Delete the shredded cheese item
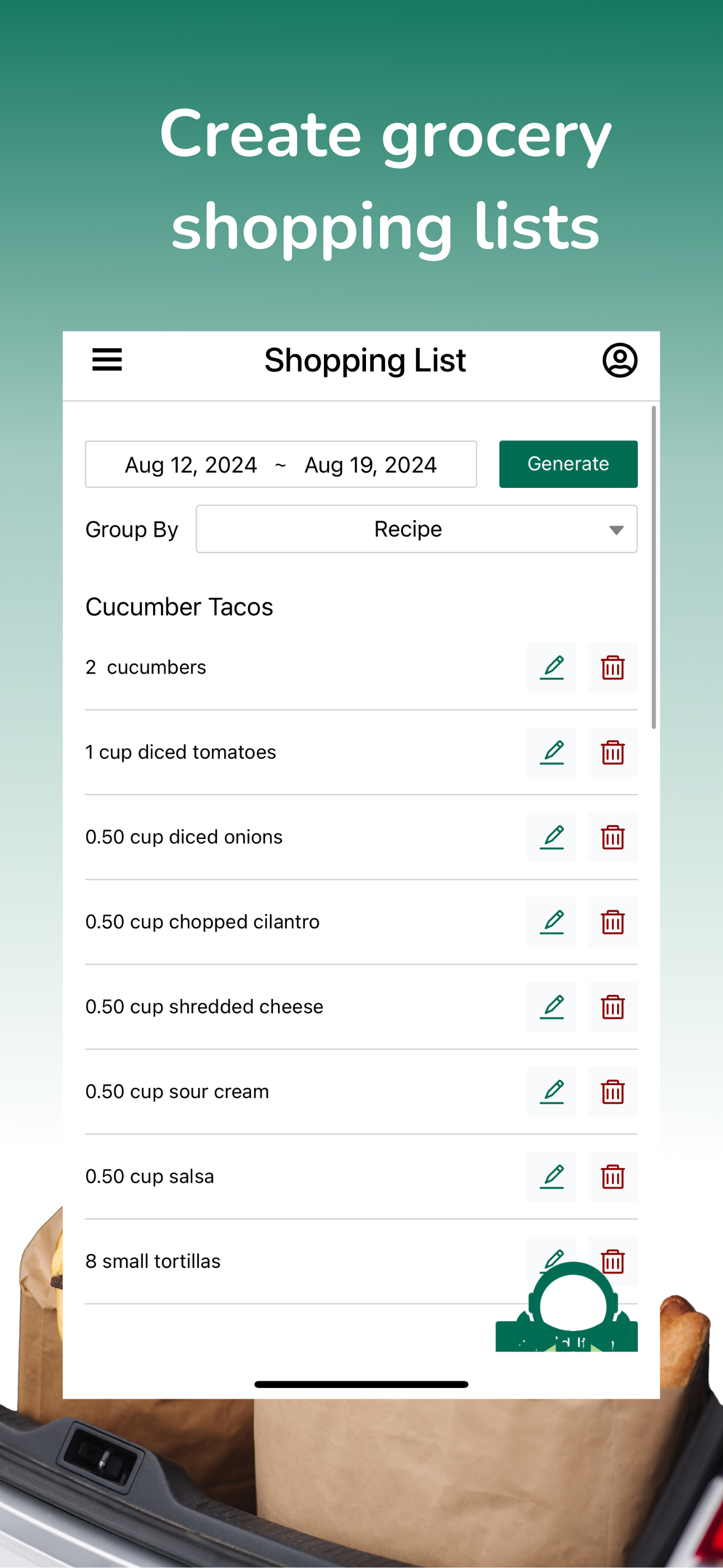This screenshot has height=1568, width=723. (x=612, y=1006)
